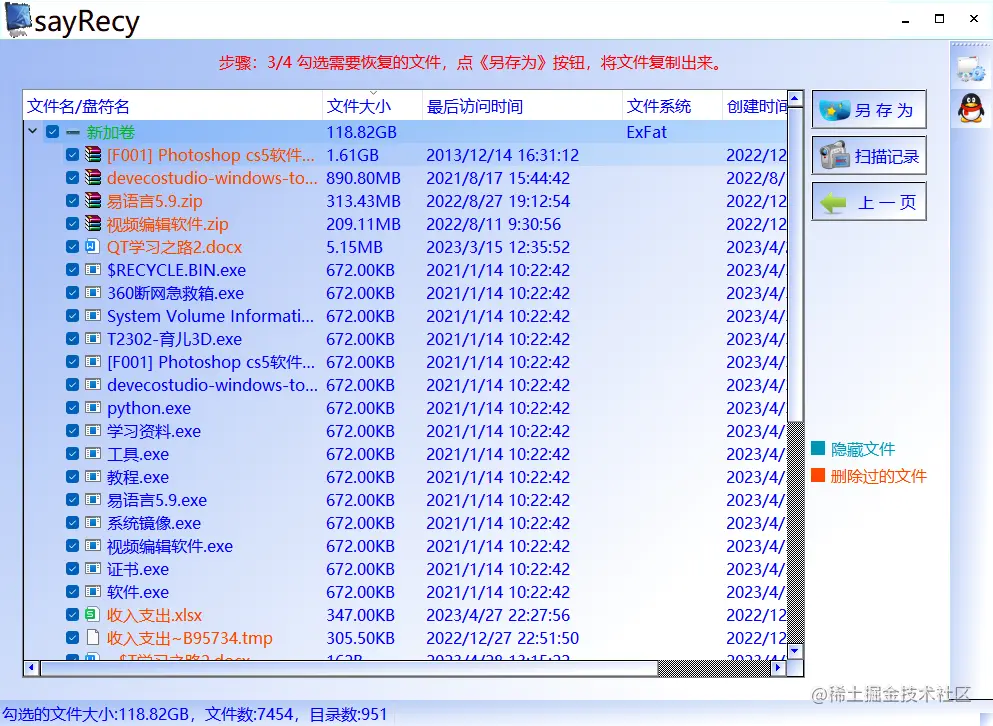Uncheck the 视频编辑软件.zip checkbox

[x=72, y=224]
